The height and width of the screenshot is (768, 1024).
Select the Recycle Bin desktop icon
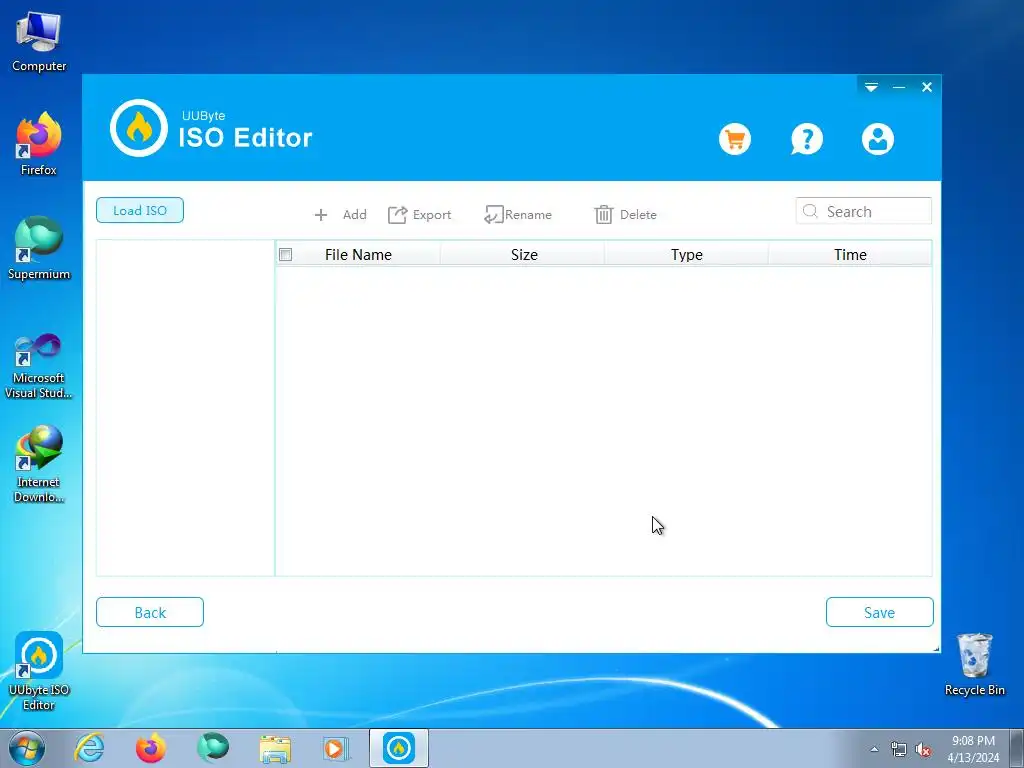click(974, 664)
